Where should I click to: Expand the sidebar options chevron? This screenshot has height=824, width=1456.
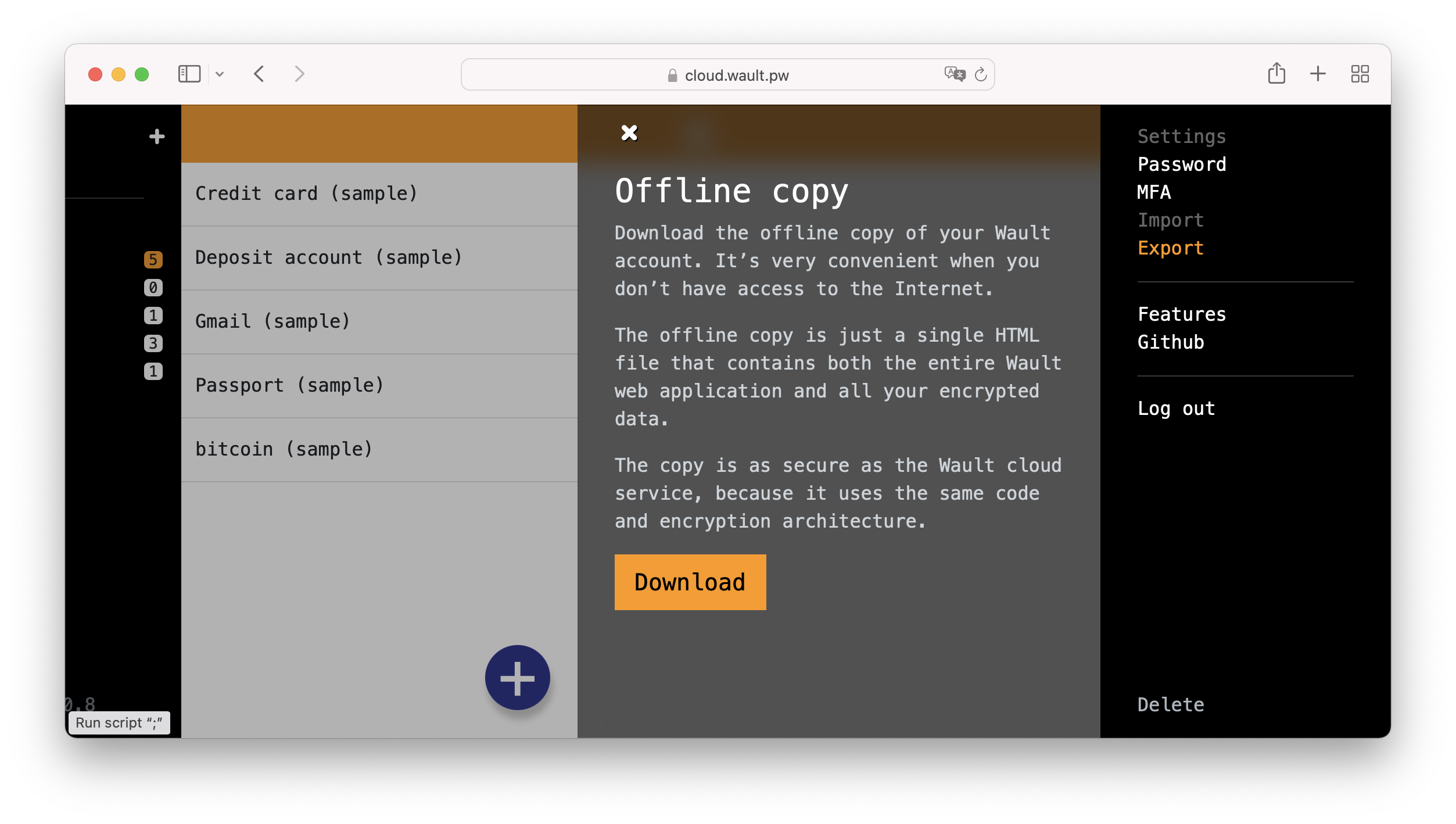click(220, 74)
